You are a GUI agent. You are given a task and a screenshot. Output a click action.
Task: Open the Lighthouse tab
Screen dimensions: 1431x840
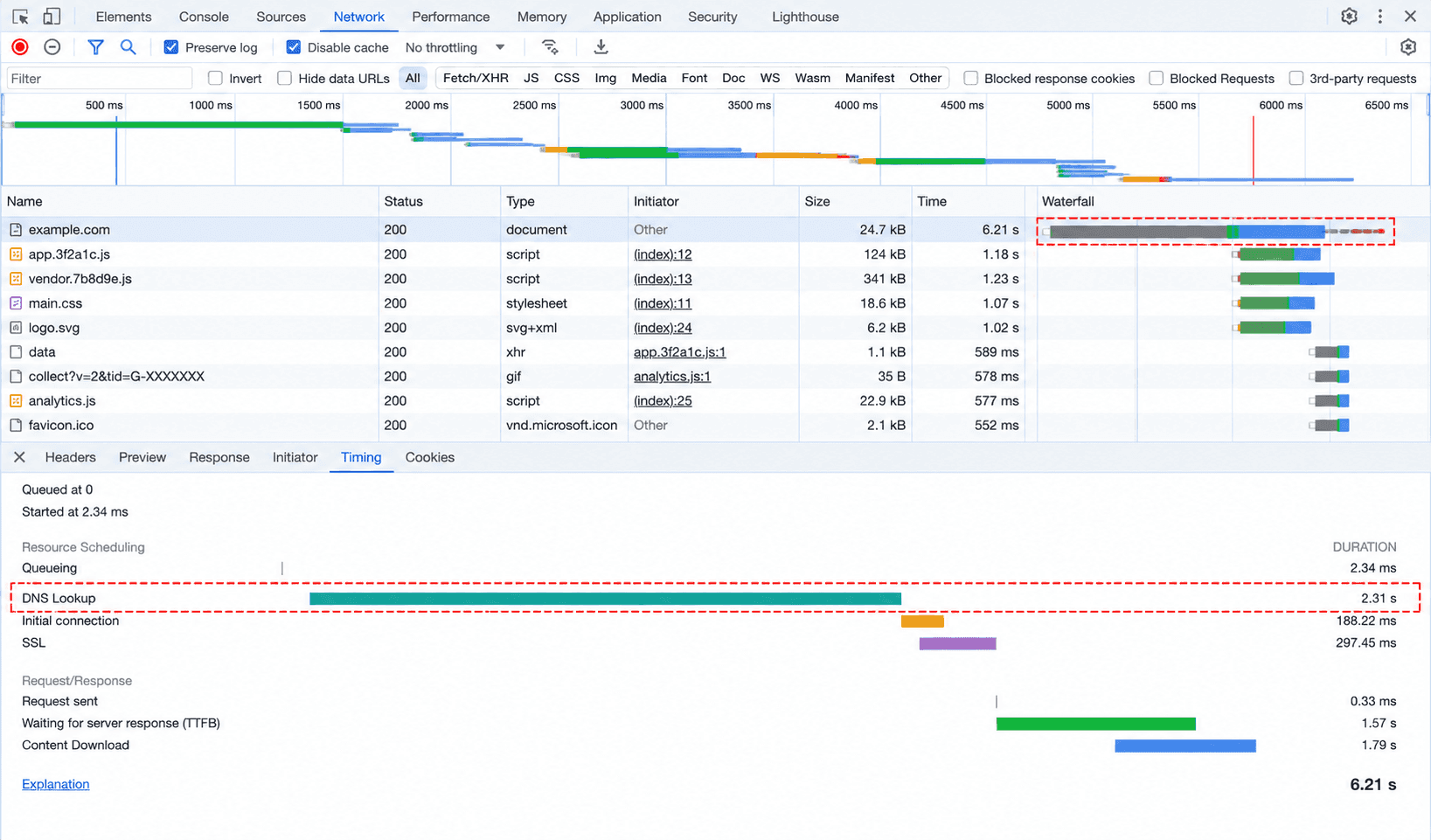coord(805,17)
